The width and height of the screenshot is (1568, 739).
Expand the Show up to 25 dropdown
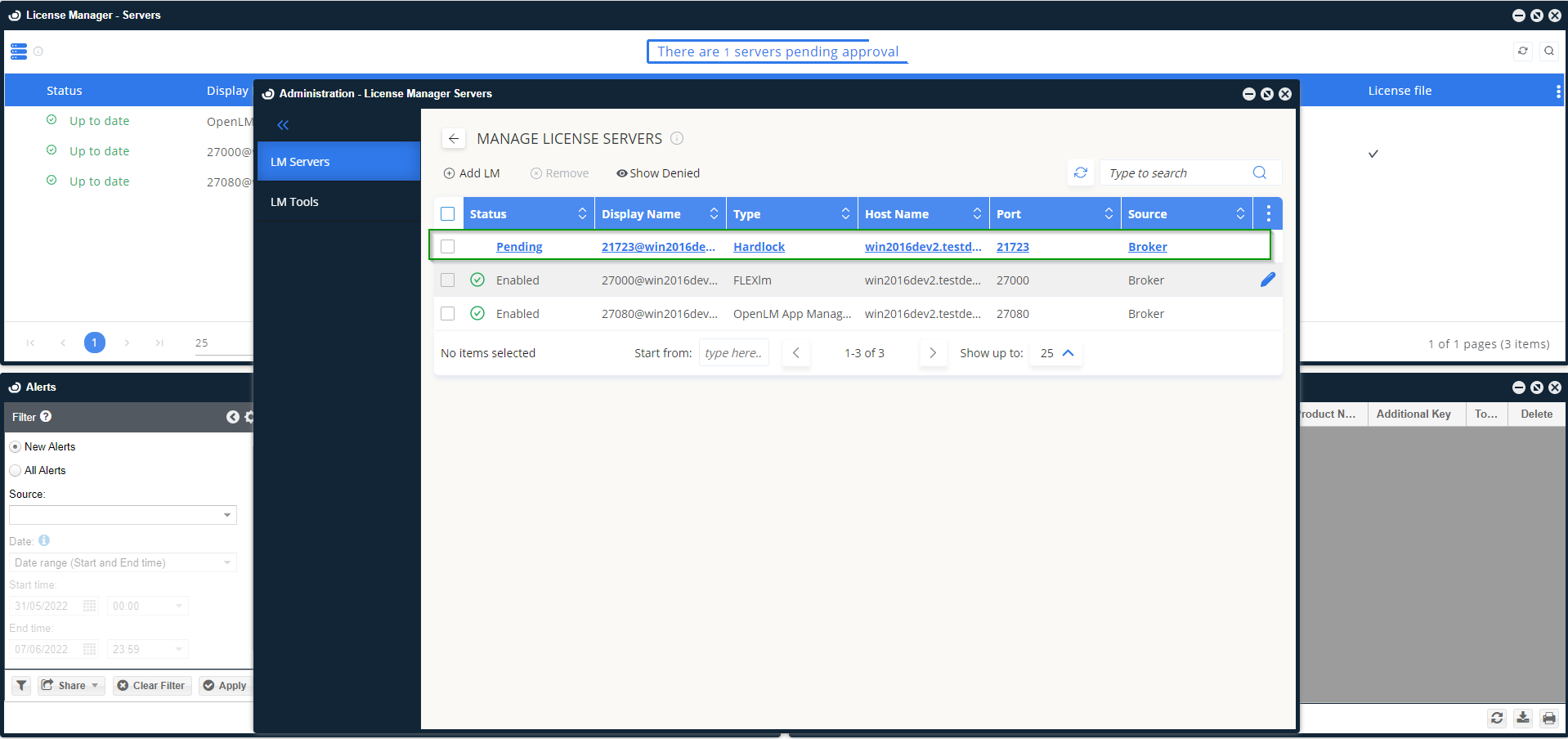coord(1056,353)
